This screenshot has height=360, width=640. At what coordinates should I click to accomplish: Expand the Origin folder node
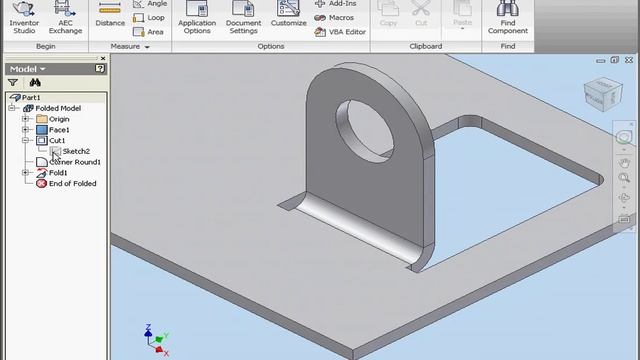click(x=25, y=119)
